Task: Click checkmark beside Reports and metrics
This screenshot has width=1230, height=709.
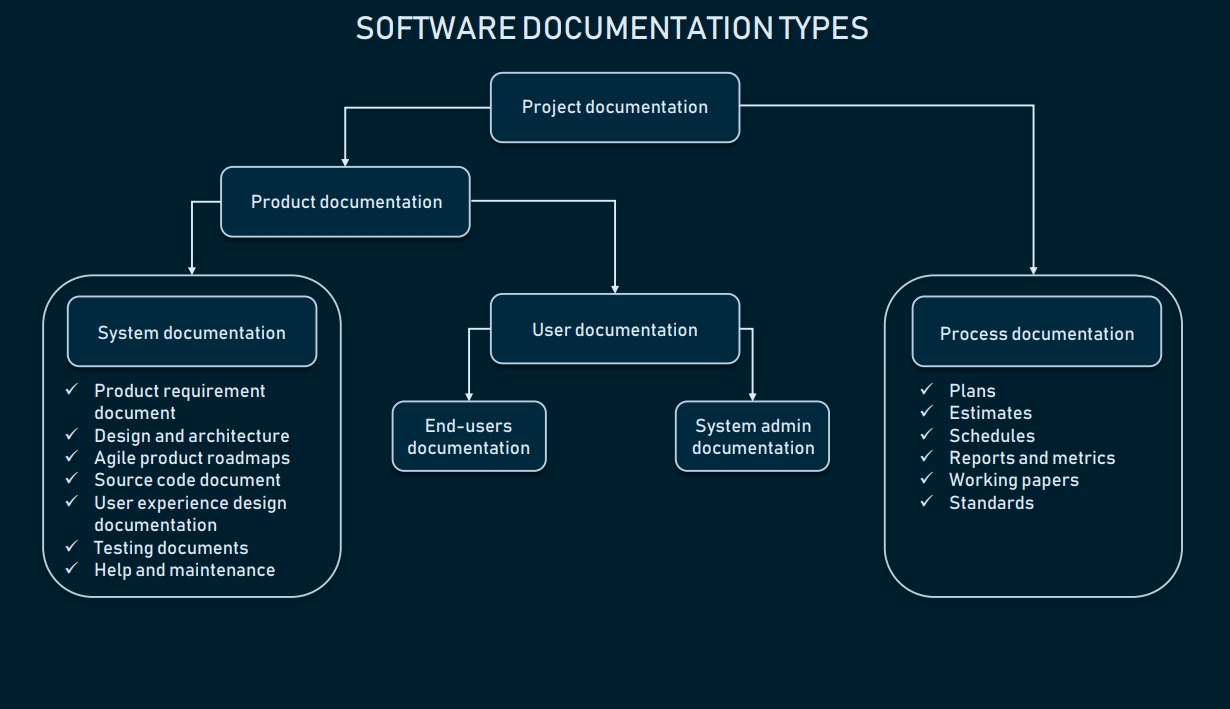Action: pos(926,457)
